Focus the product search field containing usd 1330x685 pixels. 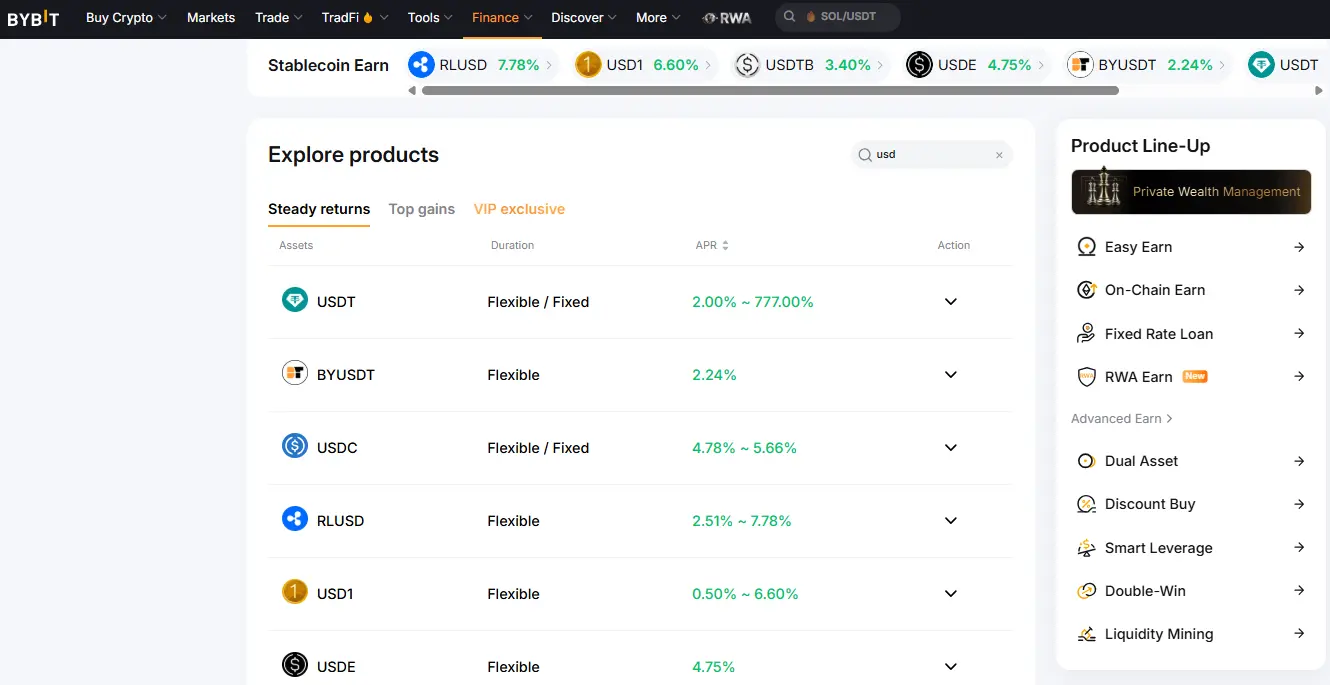[x=932, y=155]
